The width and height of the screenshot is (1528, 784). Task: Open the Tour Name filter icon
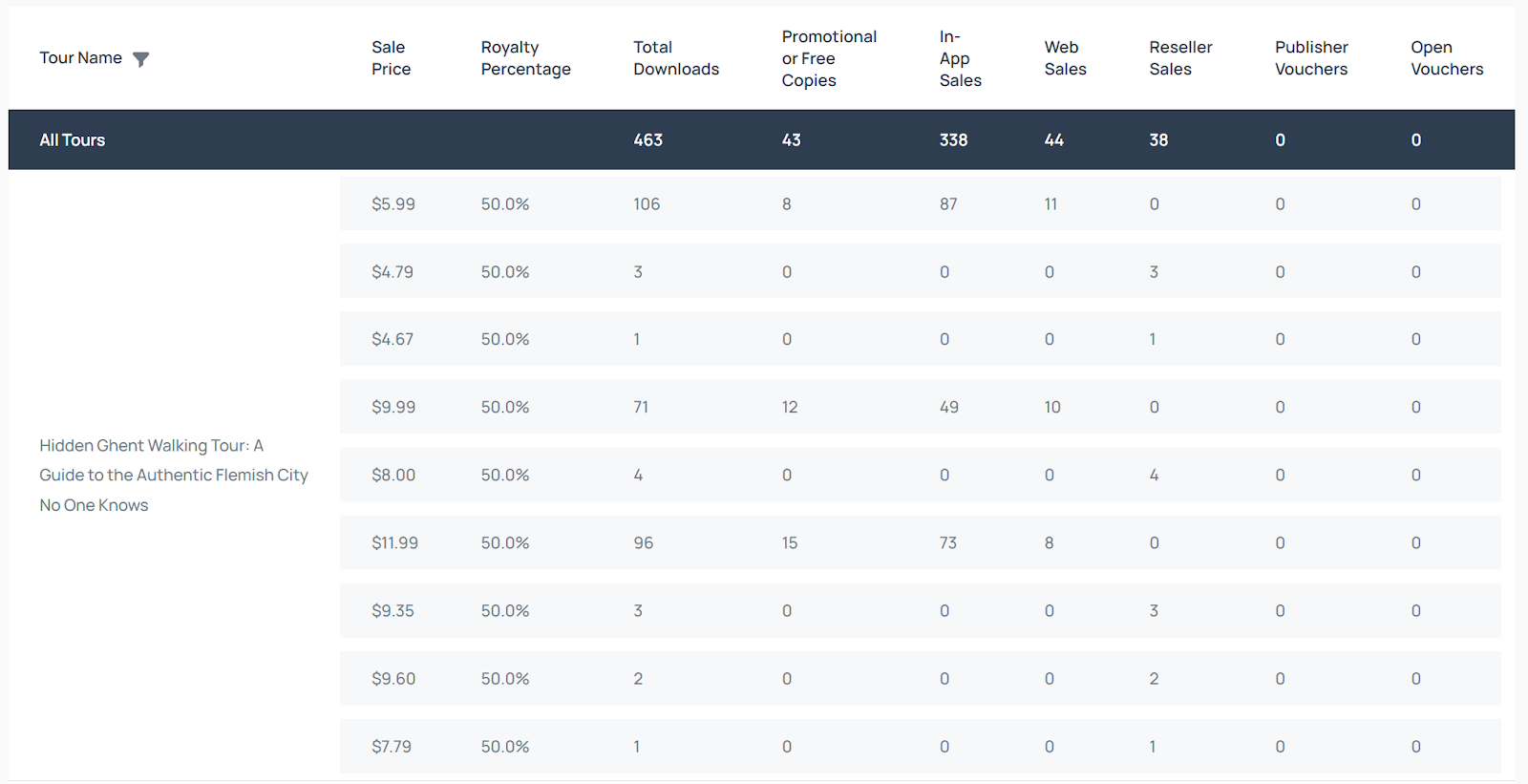pos(140,59)
